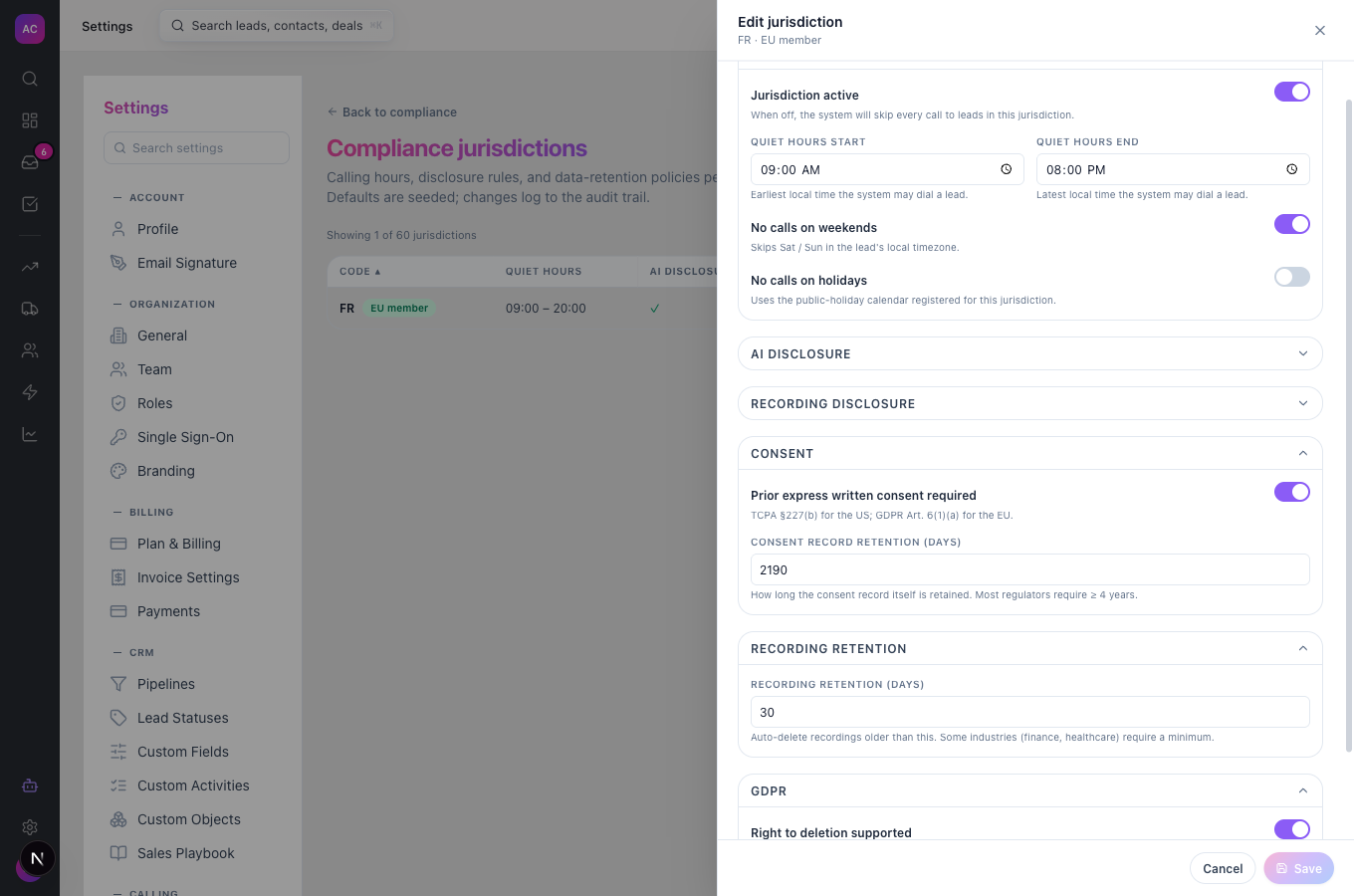Click the search magnifier icon in left rail
This screenshot has width=1354, height=896.
coord(30,79)
